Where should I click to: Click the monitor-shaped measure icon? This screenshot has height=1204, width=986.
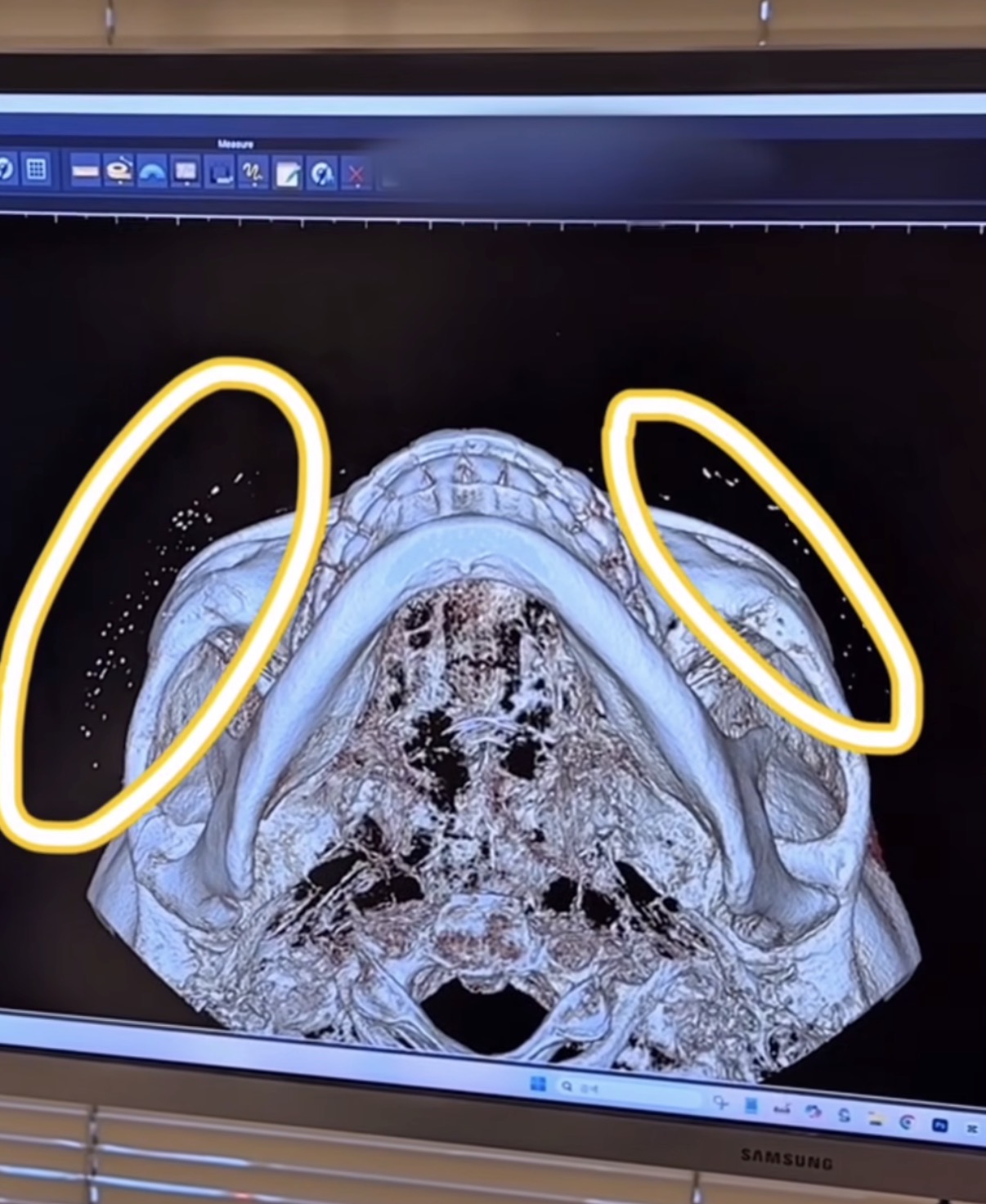pos(186,172)
